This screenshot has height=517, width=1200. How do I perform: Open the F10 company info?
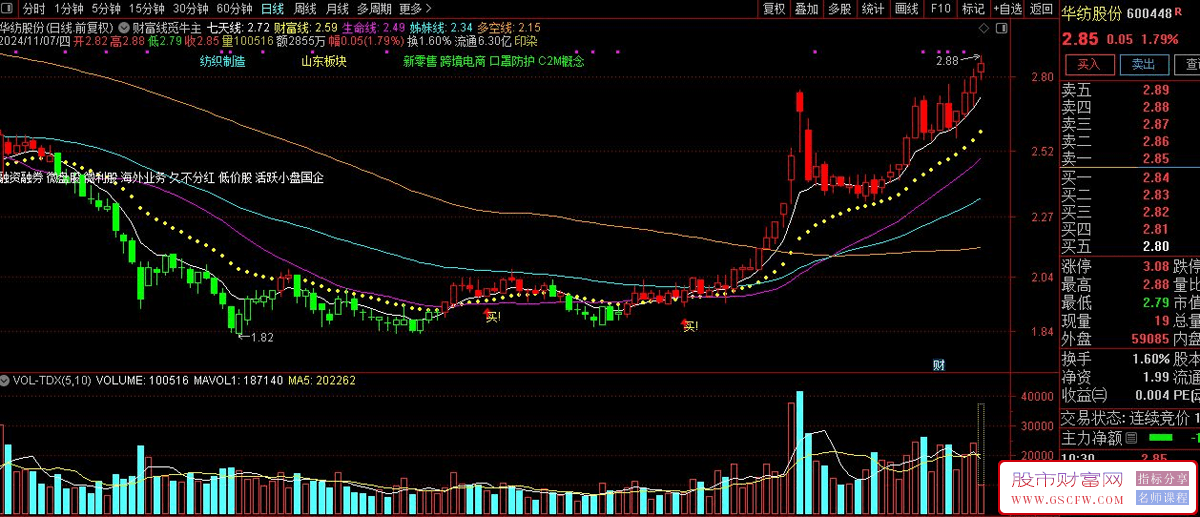(x=939, y=8)
